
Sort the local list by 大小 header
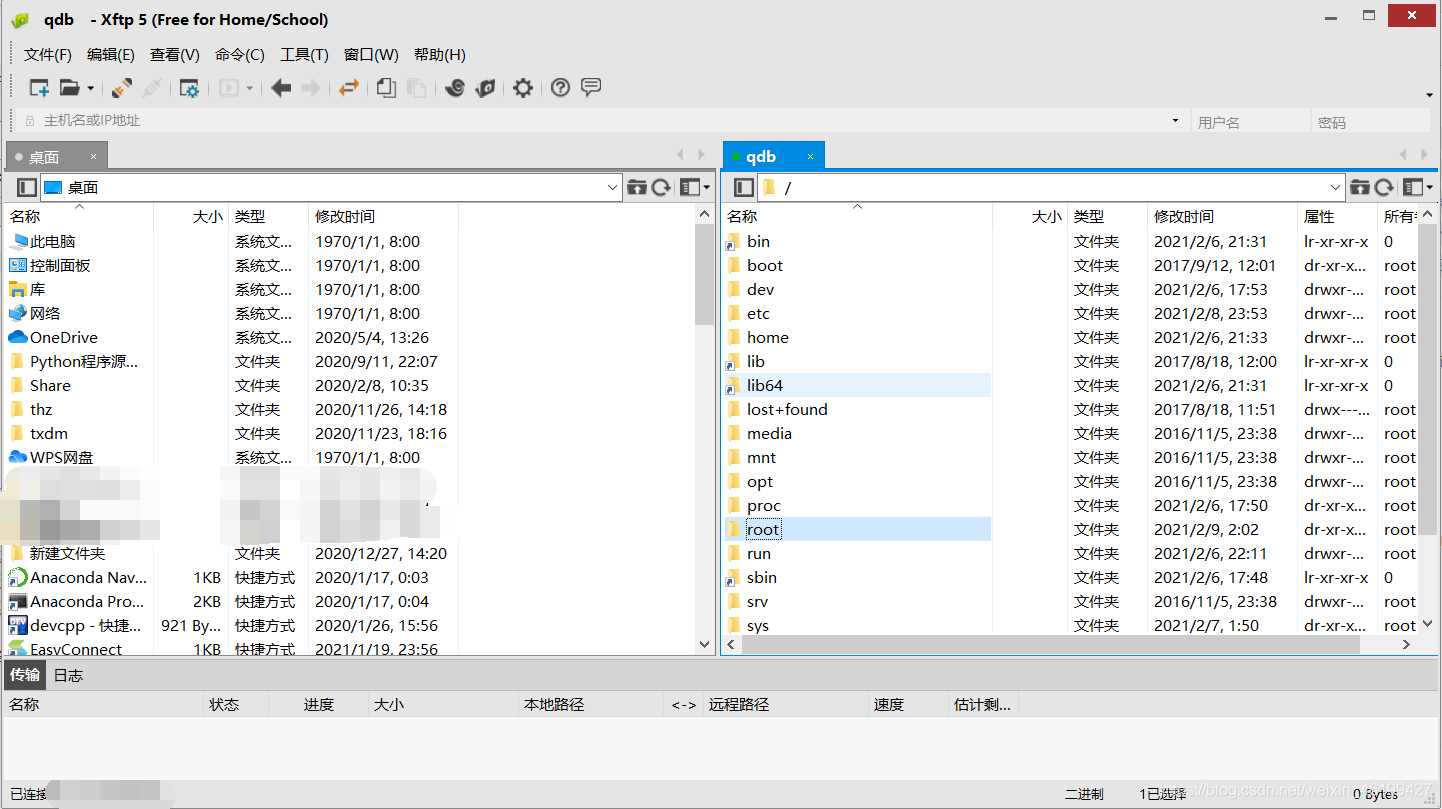click(x=191, y=216)
